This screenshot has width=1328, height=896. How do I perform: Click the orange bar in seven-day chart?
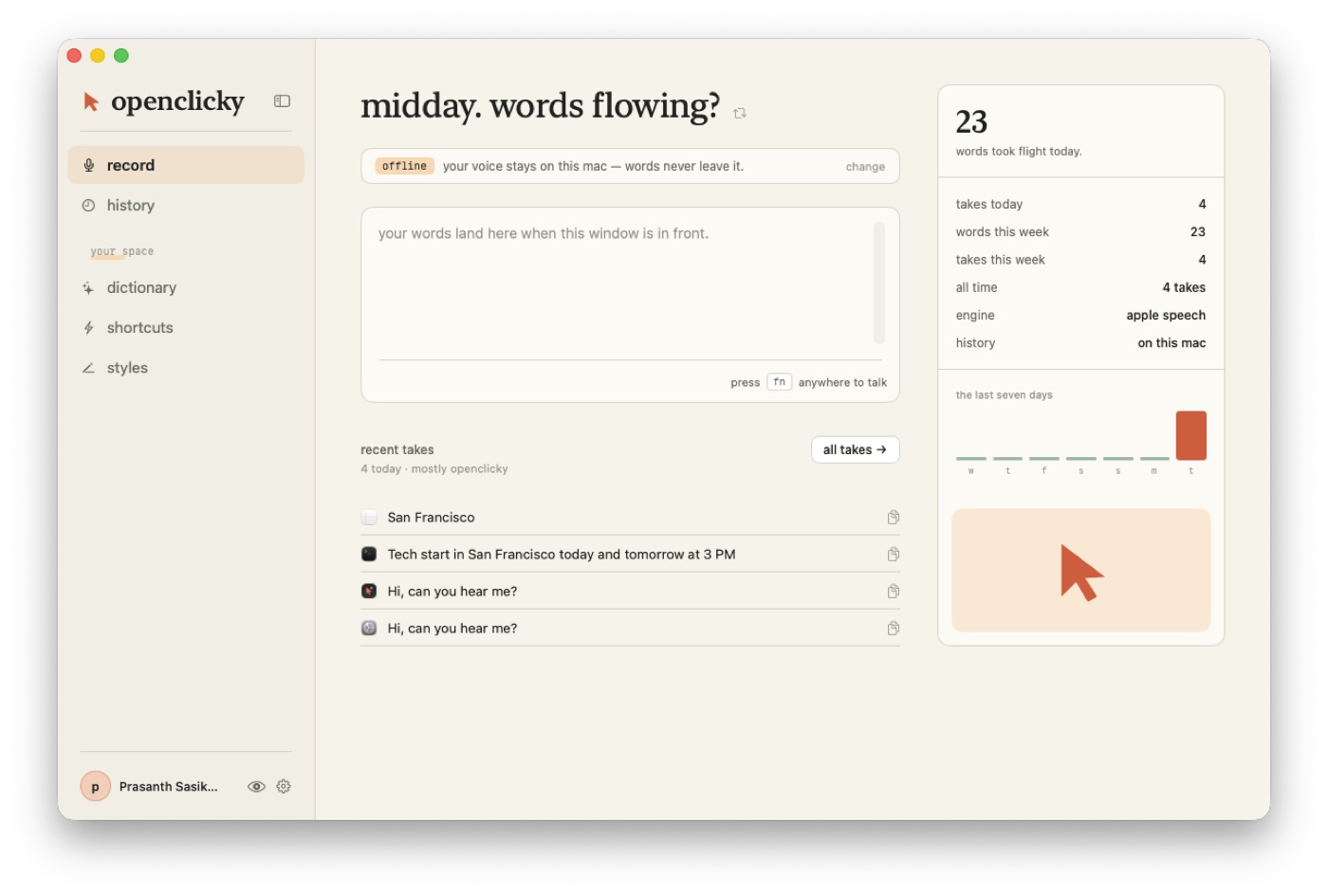(x=1191, y=435)
